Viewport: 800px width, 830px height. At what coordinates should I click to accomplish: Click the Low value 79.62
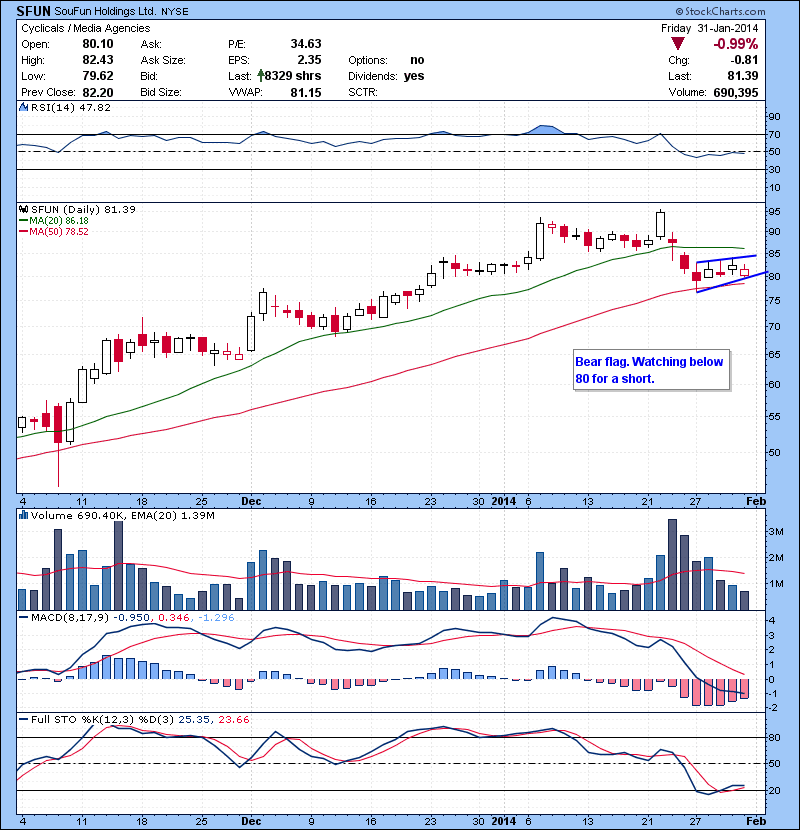tap(97, 76)
